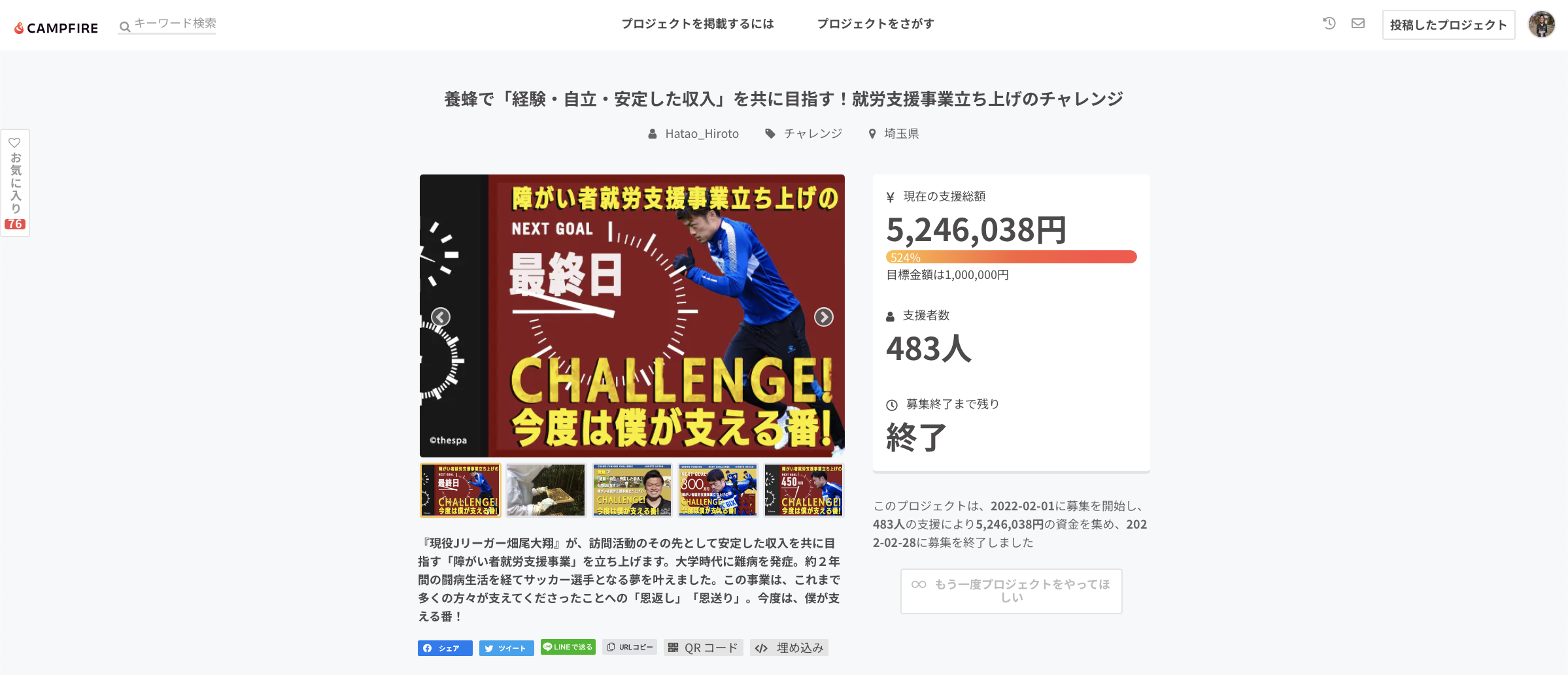Click もう一度プロジェクトをやってほしい button
This screenshot has width=1568, height=675.
[1011, 591]
